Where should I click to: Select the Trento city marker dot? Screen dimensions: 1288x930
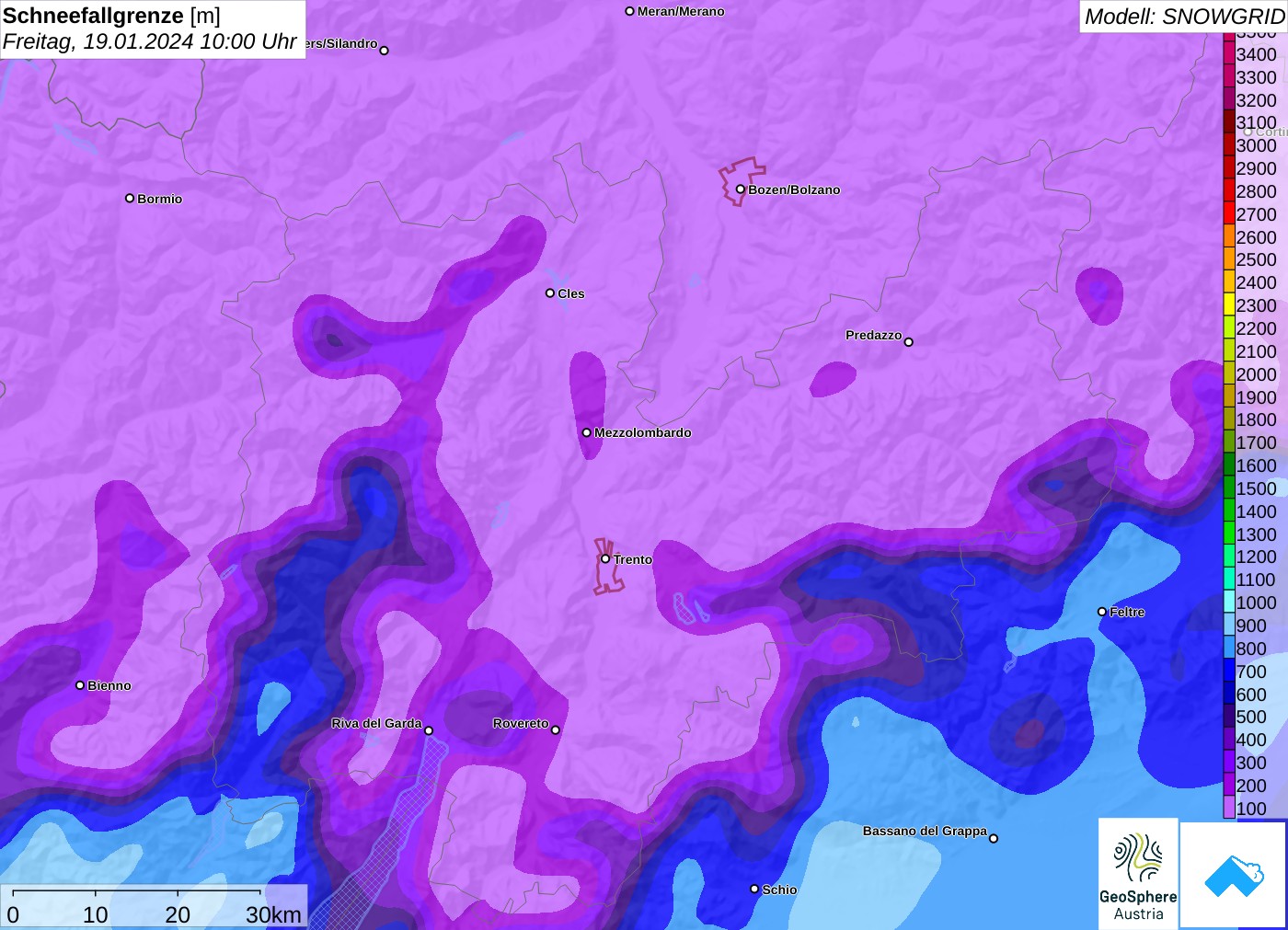click(605, 558)
